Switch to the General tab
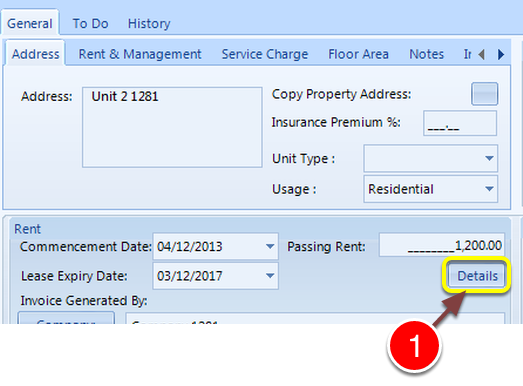Image resolution: width=523 pixels, height=386 pixels. [x=30, y=23]
